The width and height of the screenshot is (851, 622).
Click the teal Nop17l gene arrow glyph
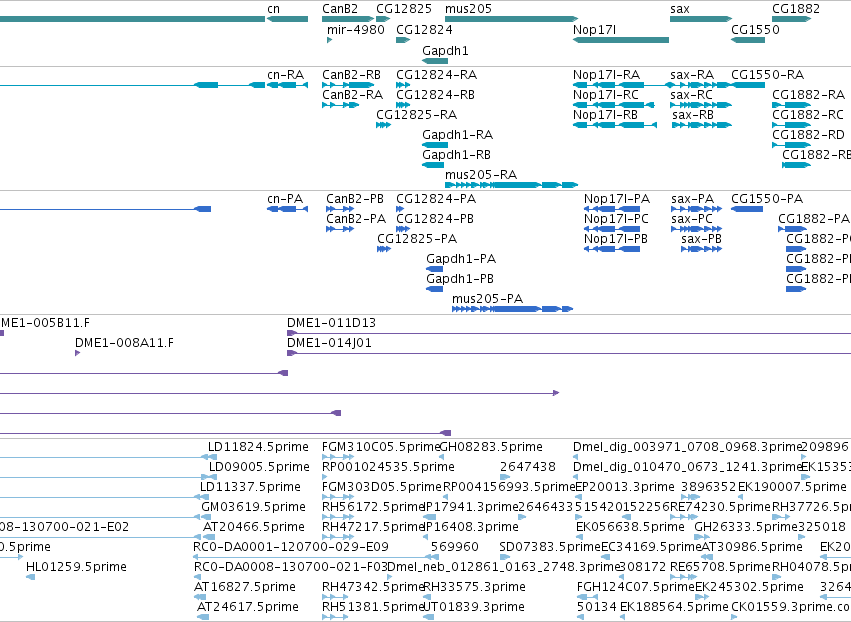tap(621, 40)
